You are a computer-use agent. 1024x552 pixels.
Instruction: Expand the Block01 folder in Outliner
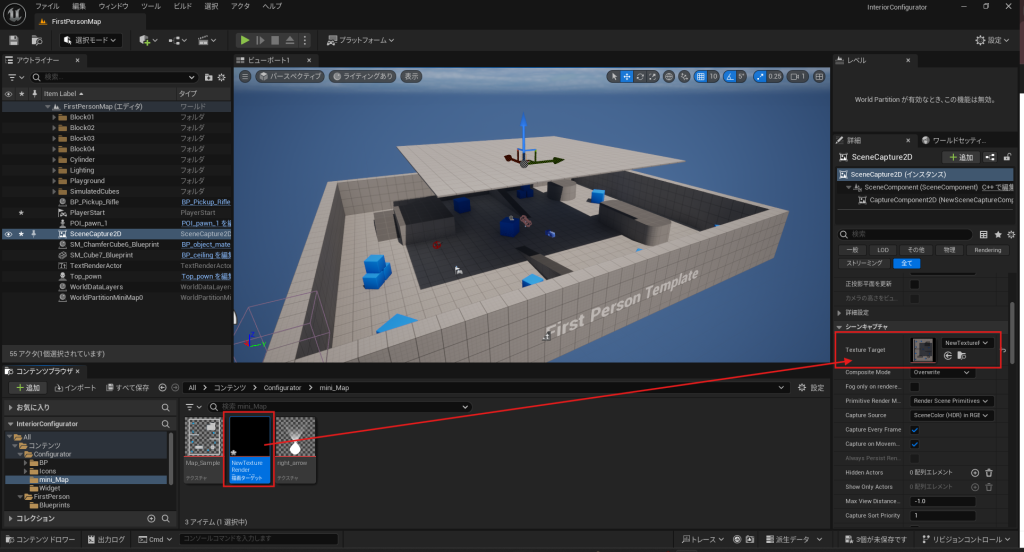coord(54,117)
